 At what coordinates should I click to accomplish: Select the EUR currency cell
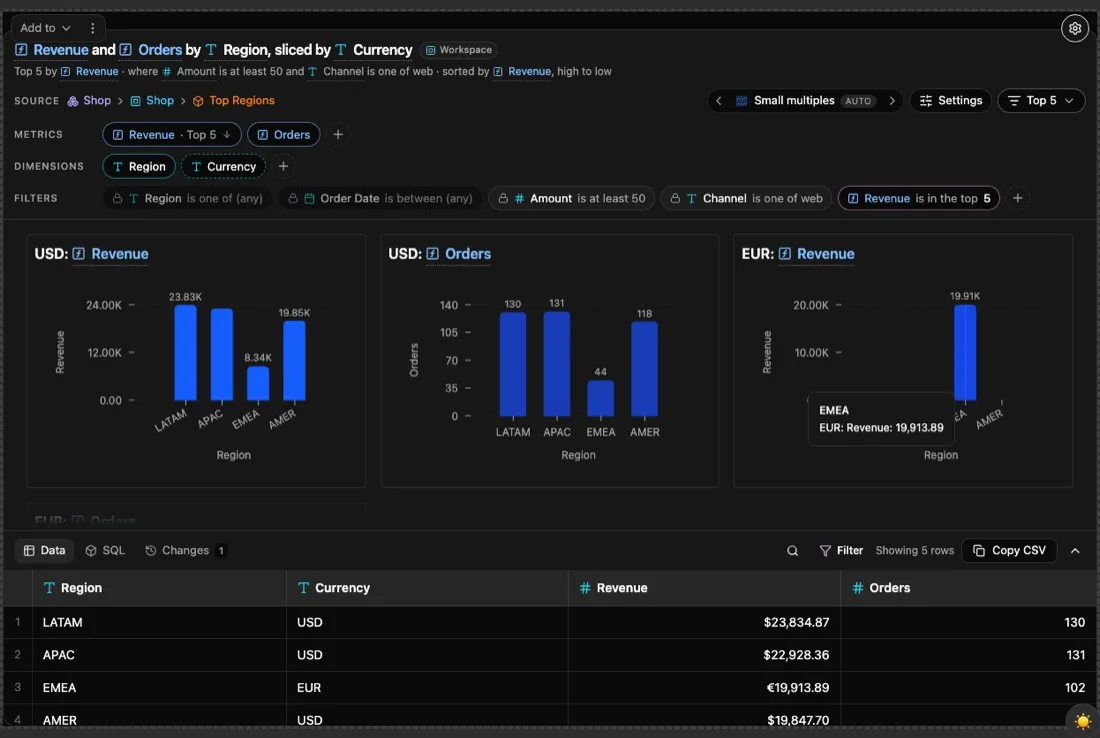point(427,687)
